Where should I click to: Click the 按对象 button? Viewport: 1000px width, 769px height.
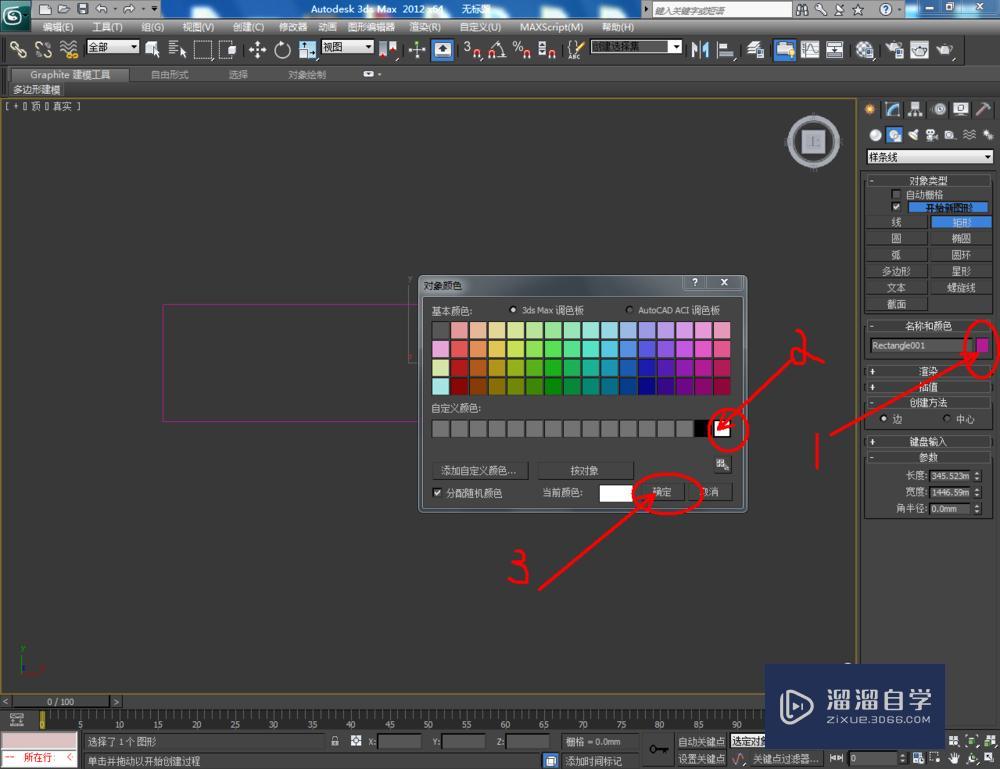(585, 471)
